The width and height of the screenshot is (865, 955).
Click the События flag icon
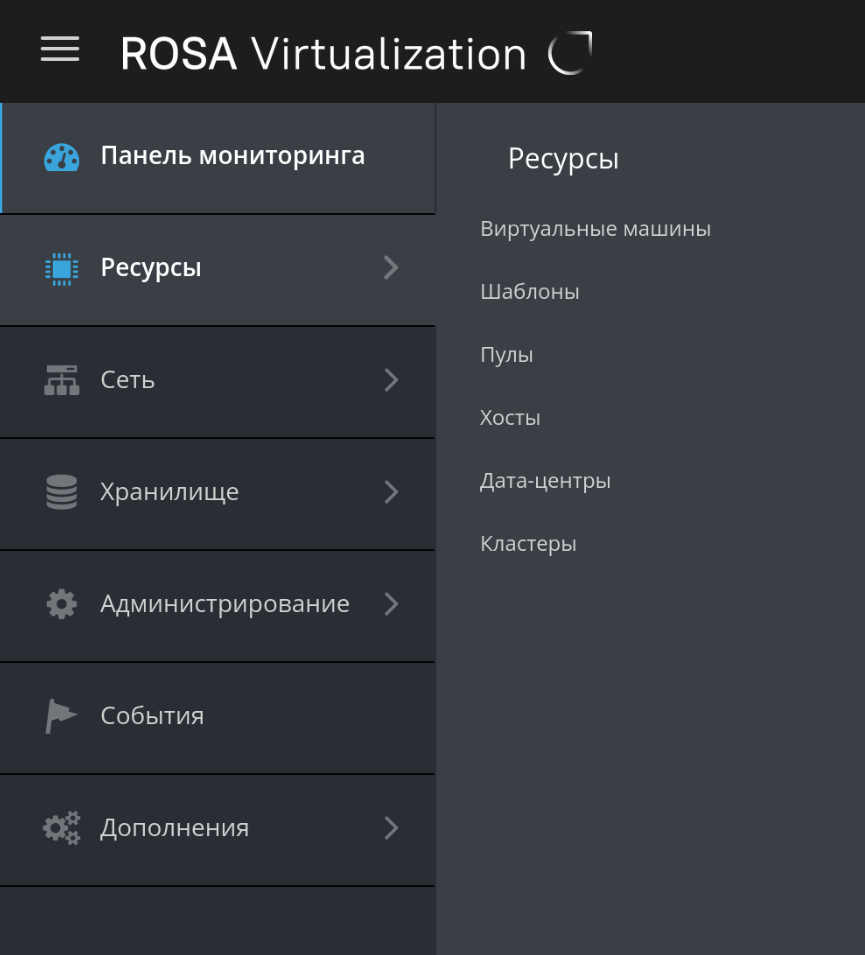point(61,716)
